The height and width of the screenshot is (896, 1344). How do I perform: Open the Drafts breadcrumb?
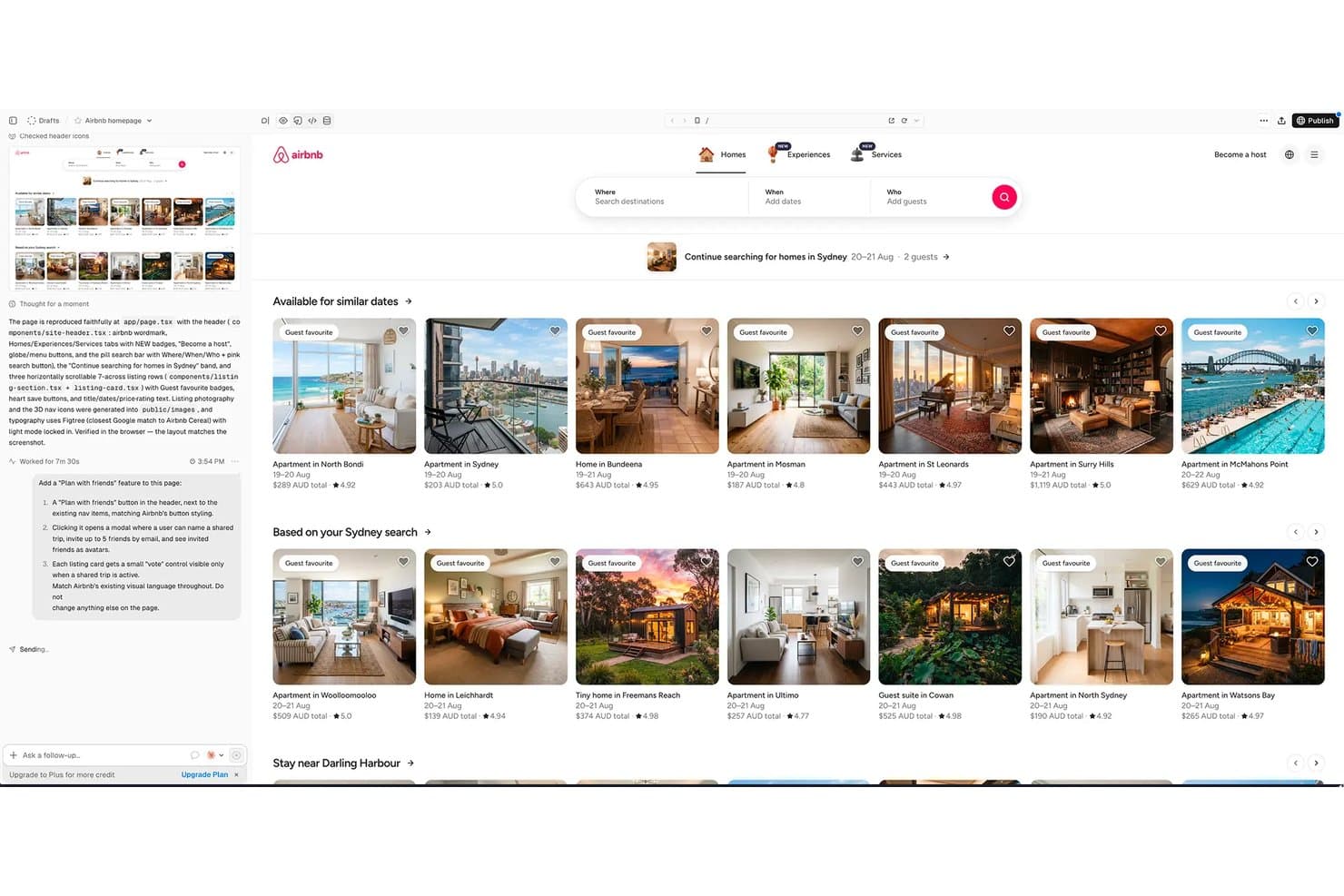point(44,121)
